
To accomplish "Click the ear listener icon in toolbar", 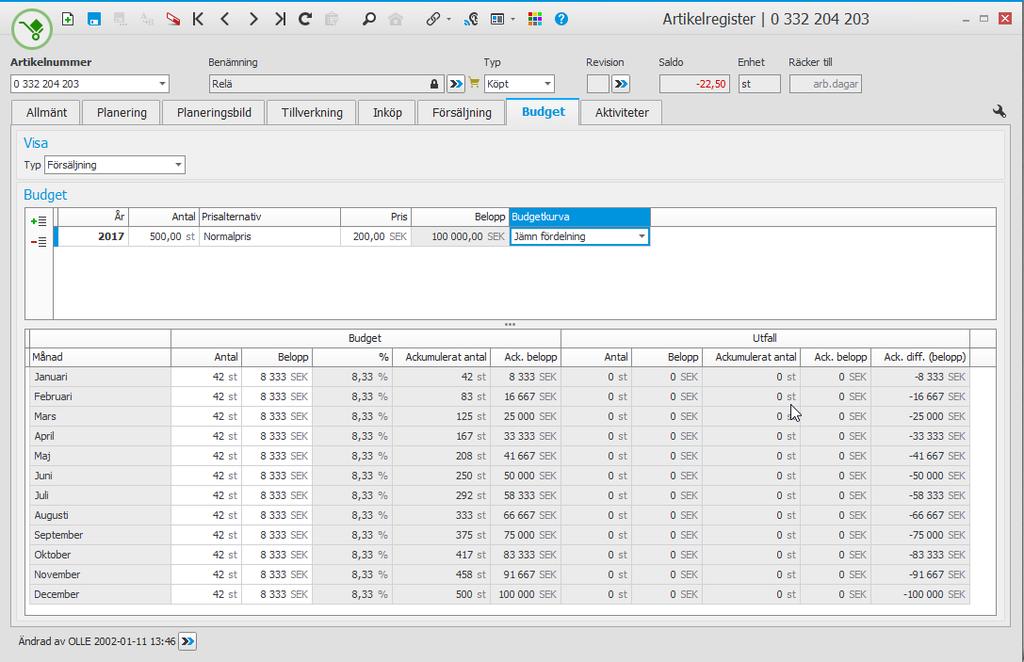I will (471, 19).
